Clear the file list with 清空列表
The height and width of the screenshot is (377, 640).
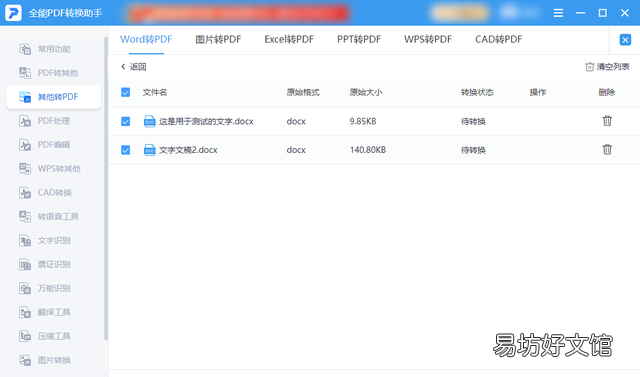pyautogui.click(x=607, y=67)
